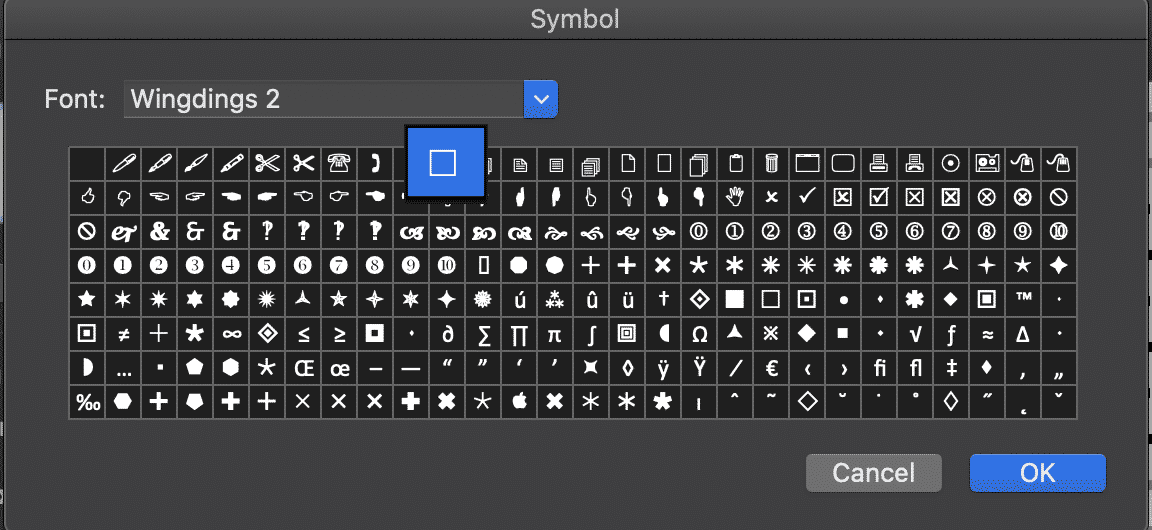
Task: Choose the Apple logo symbol
Action: pos(518,401)
